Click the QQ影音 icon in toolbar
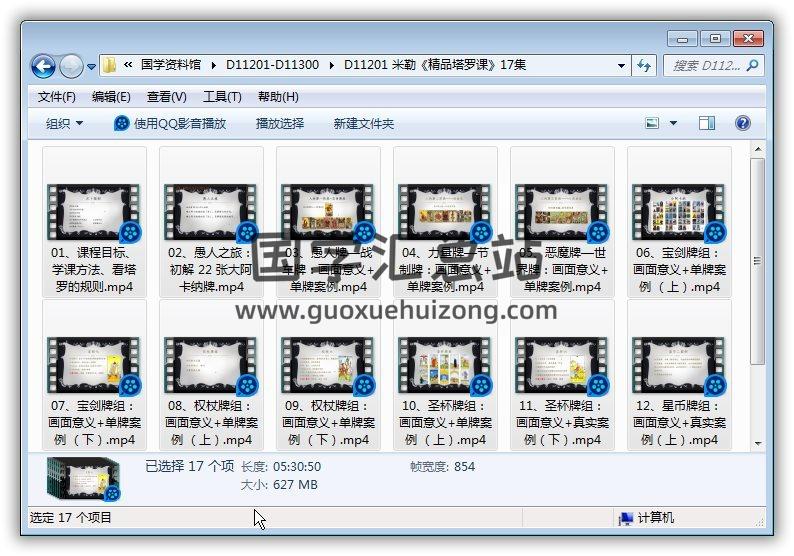 point(122,123)
